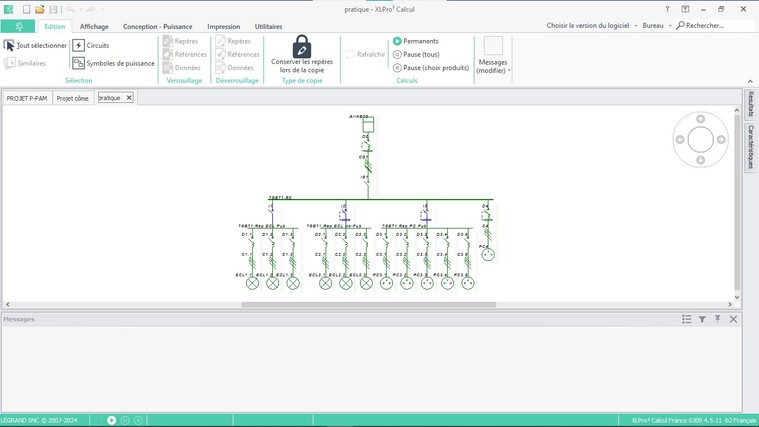Open the Résultats side panel tab
759x427 pixels.
coord(750,104)
